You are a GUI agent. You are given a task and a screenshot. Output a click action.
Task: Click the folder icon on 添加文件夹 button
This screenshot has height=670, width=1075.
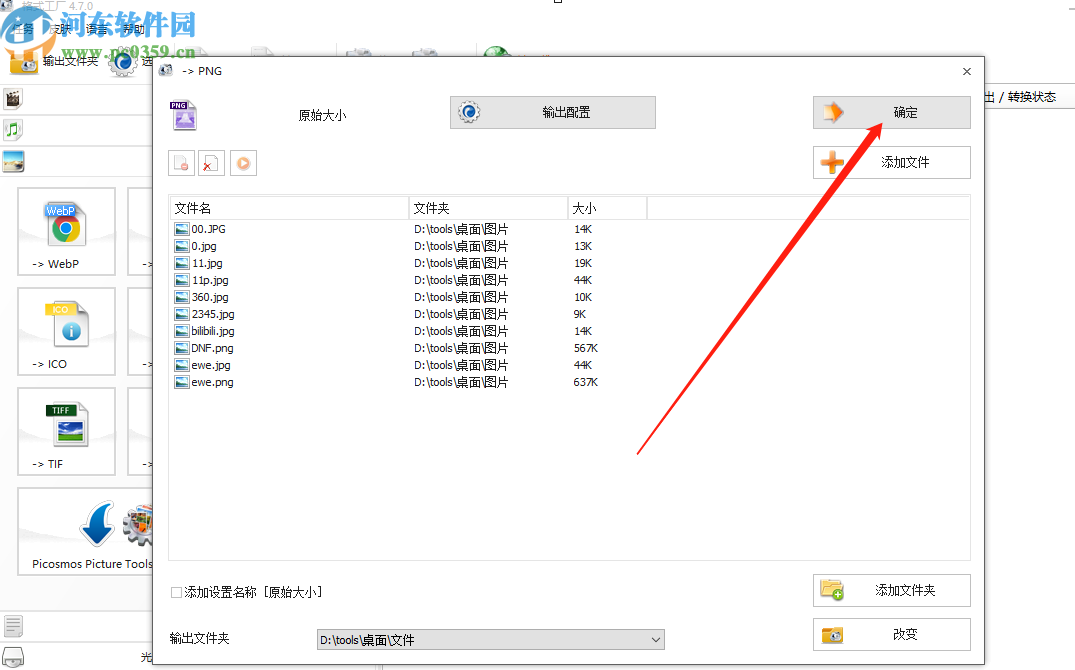(x=832, y=590)
